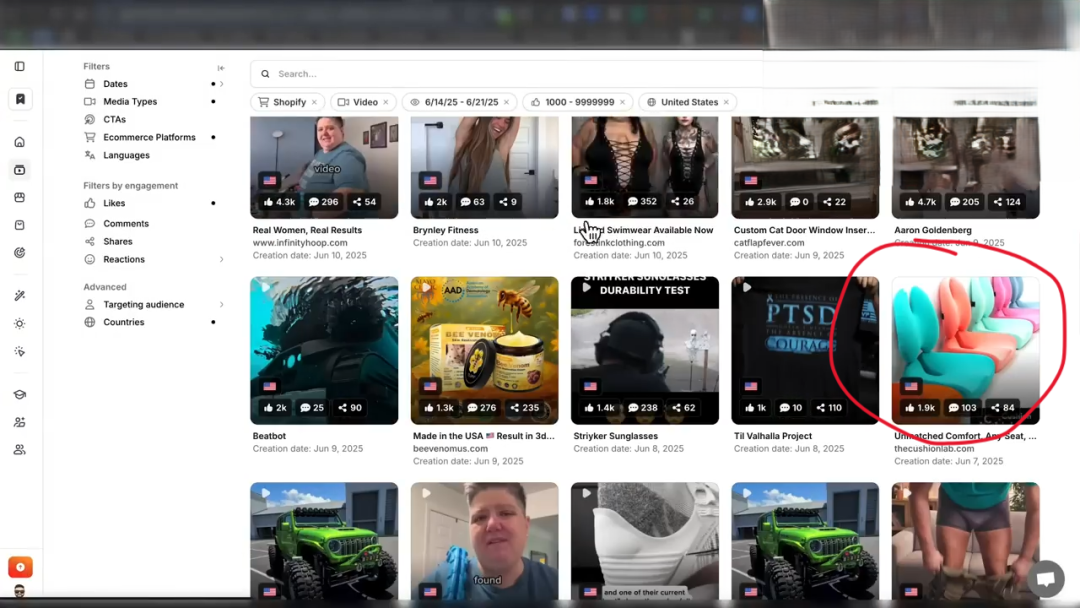
Task: Click the 'Made in the USA' ad title
Action: click(x=484, y=436)
